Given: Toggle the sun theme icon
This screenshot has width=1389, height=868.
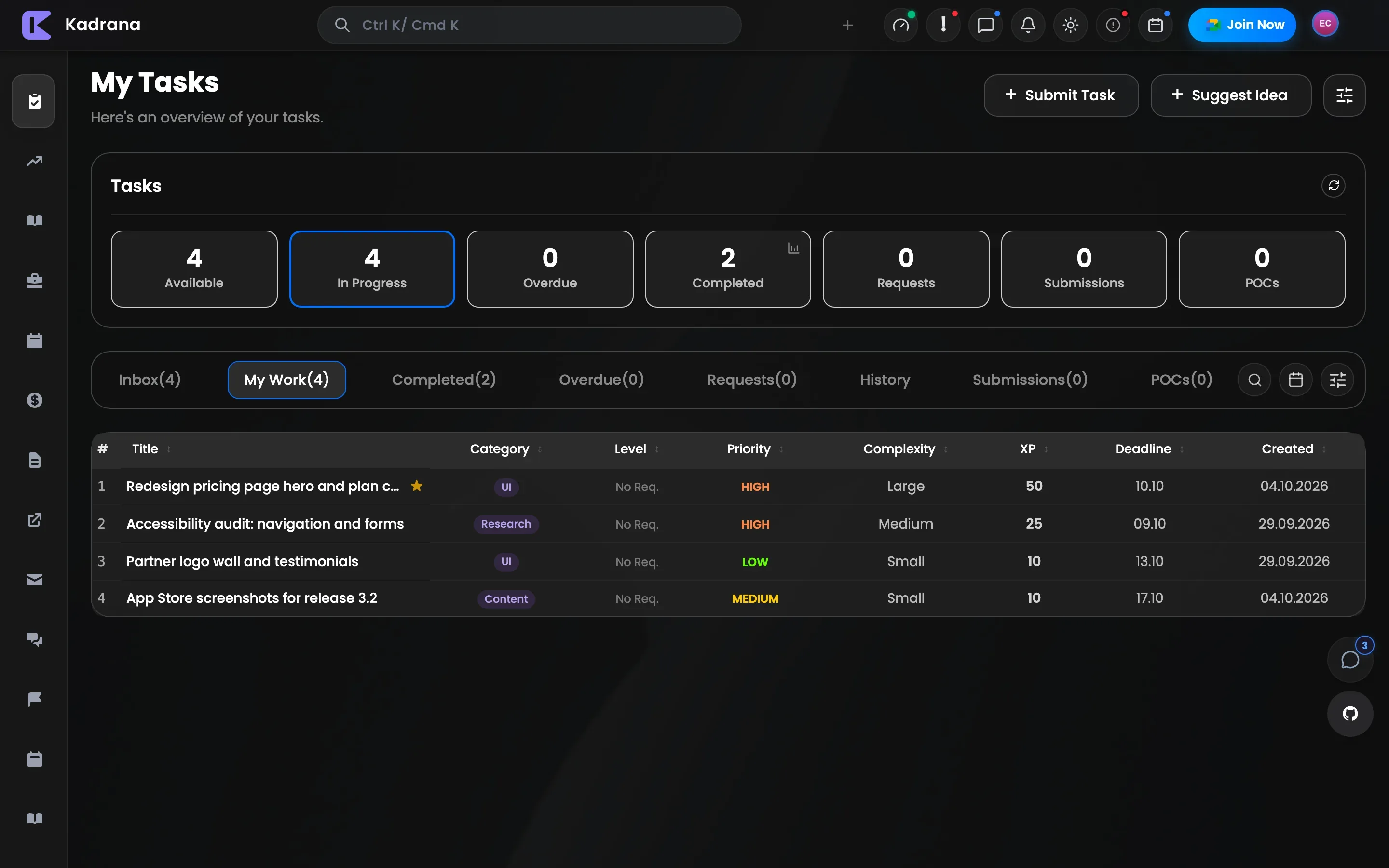Looking at the screenshot, I should point(1071,25).
